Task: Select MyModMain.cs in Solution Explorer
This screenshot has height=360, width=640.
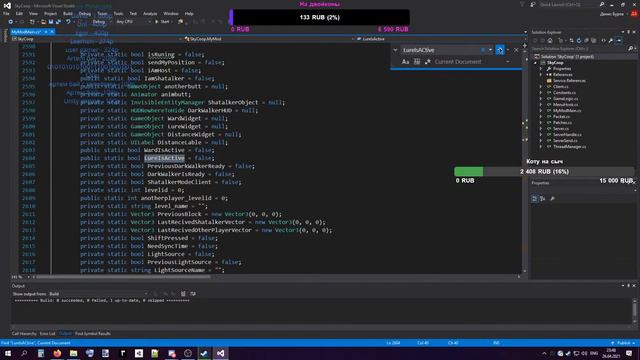Action: 567,111
